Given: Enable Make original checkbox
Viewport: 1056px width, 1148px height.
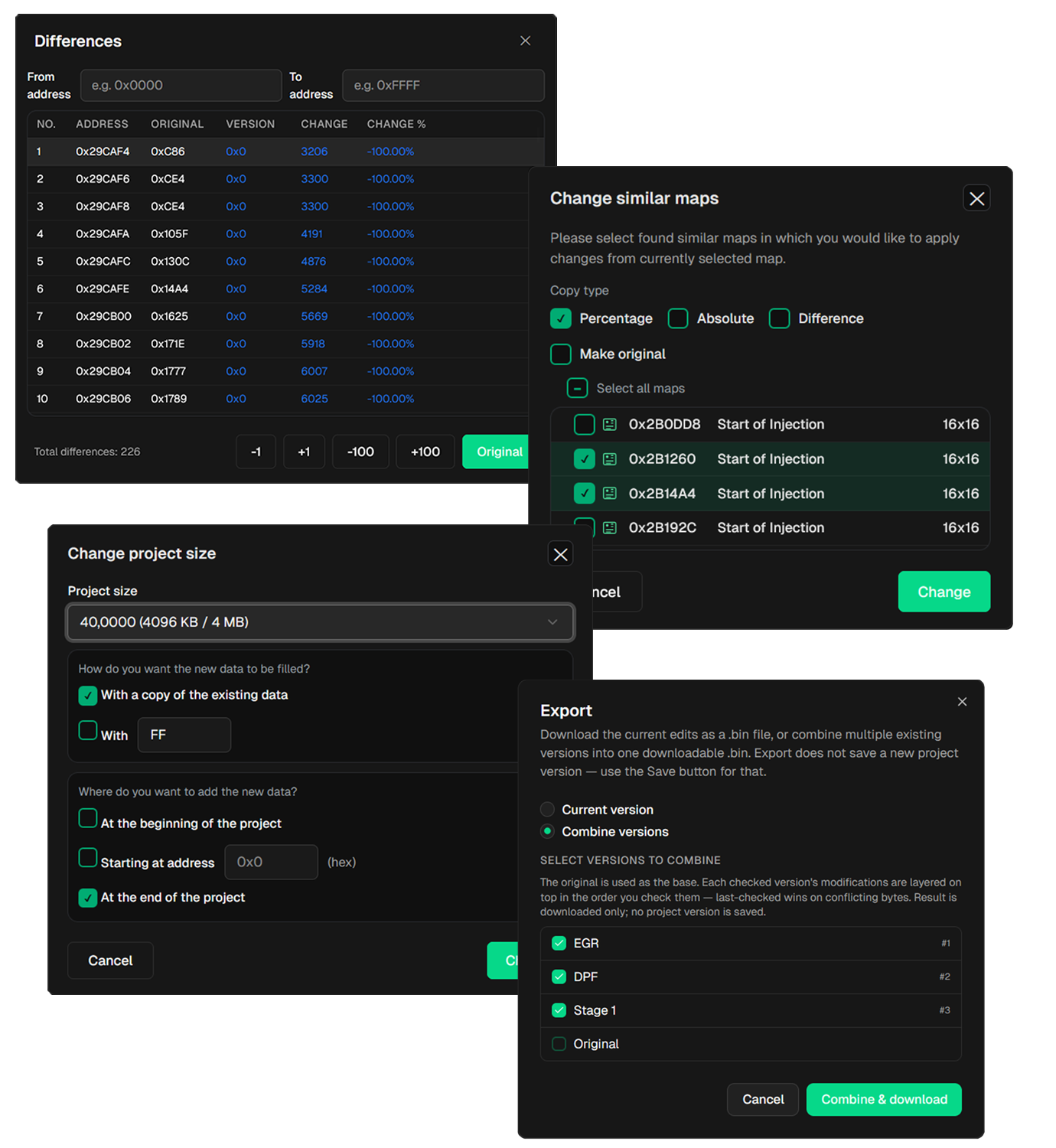Looking at the screenshot, I should [x=561, y=354].
